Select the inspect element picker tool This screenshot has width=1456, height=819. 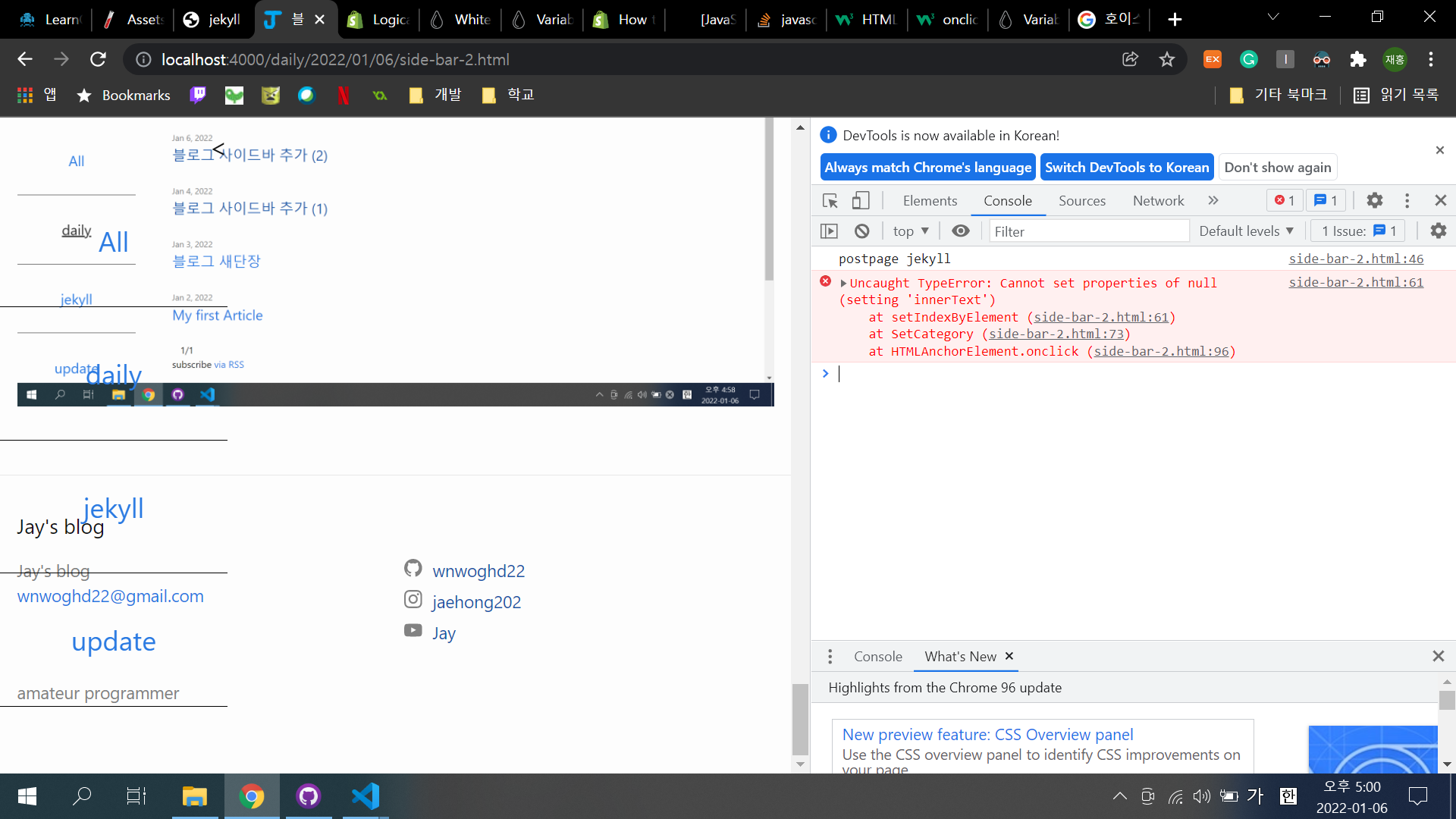click(830, 200)
